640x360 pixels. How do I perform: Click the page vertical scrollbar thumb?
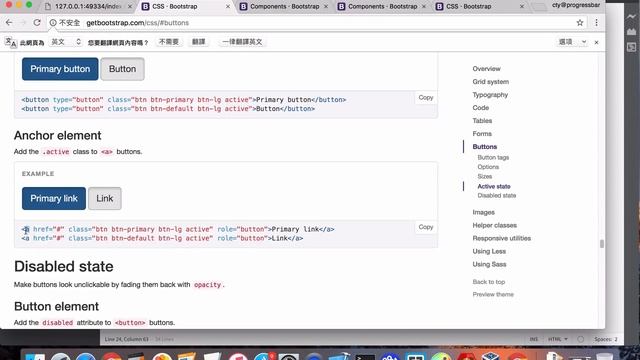pyautogui.click(x=602, y=244)
